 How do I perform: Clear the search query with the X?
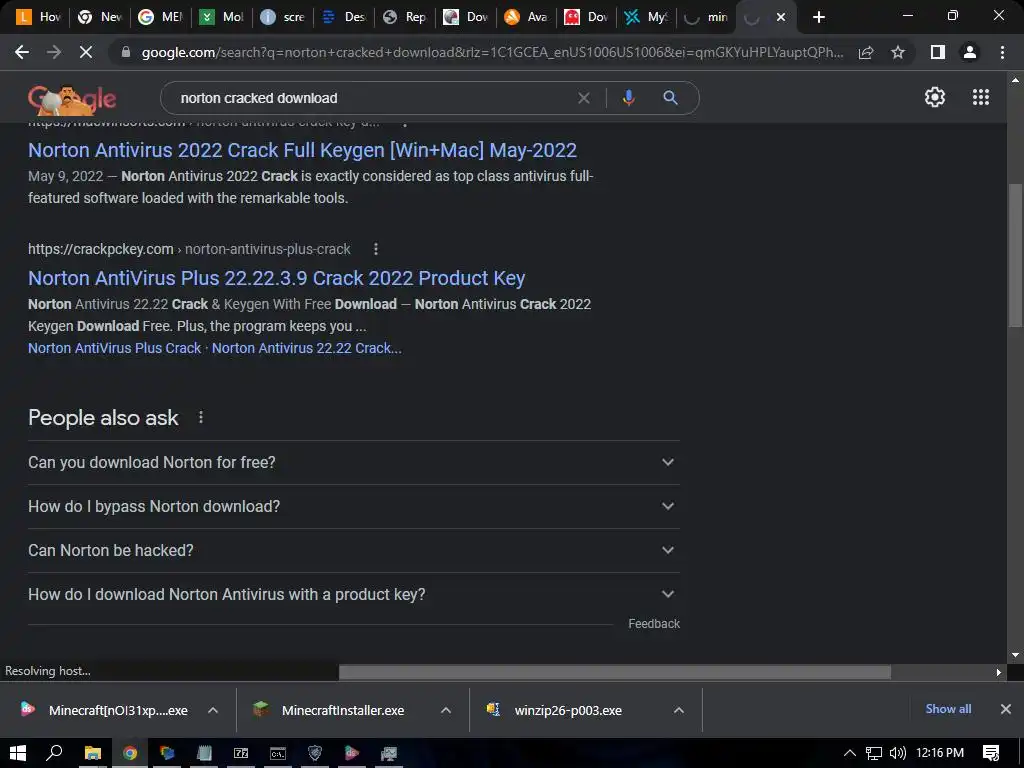point(584,98)
